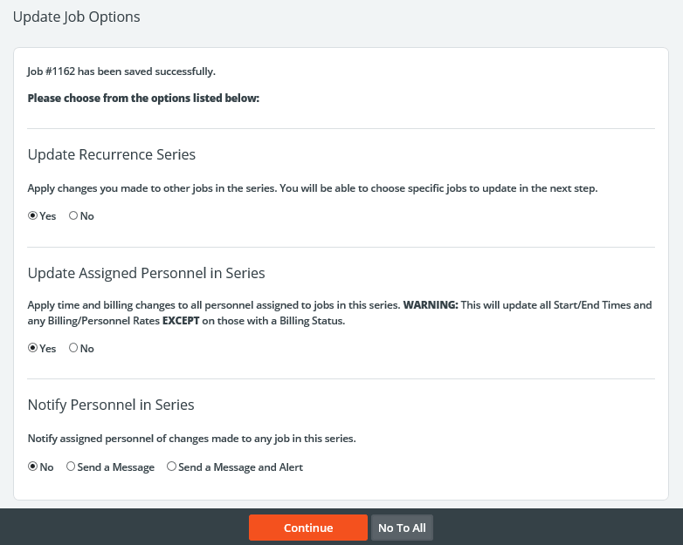Click the Notify Personnel in Series heading
The width and height of the screenshot is (683, 545).
[111, 405]
